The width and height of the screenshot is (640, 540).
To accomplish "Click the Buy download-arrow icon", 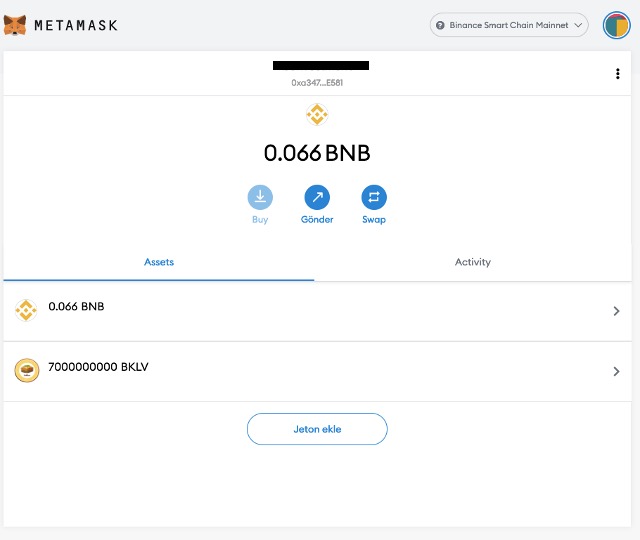I will coord(260,197).
